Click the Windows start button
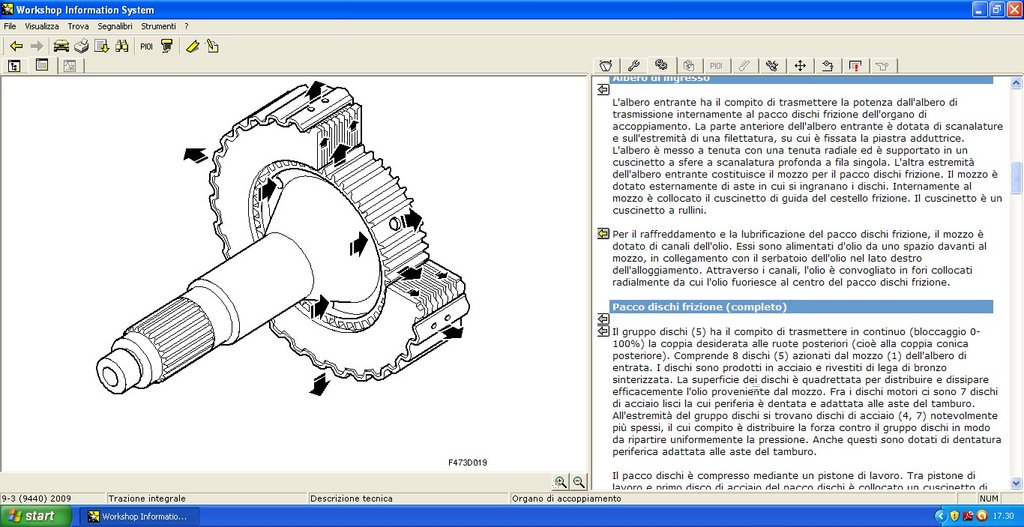The height and width of the screenshot is (527, 1024). coord(37,516)
